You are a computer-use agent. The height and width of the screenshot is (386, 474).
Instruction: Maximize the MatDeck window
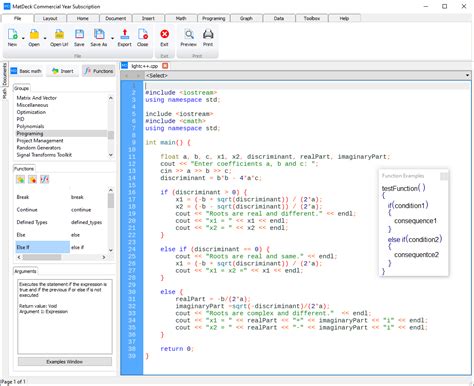point(444,6)
